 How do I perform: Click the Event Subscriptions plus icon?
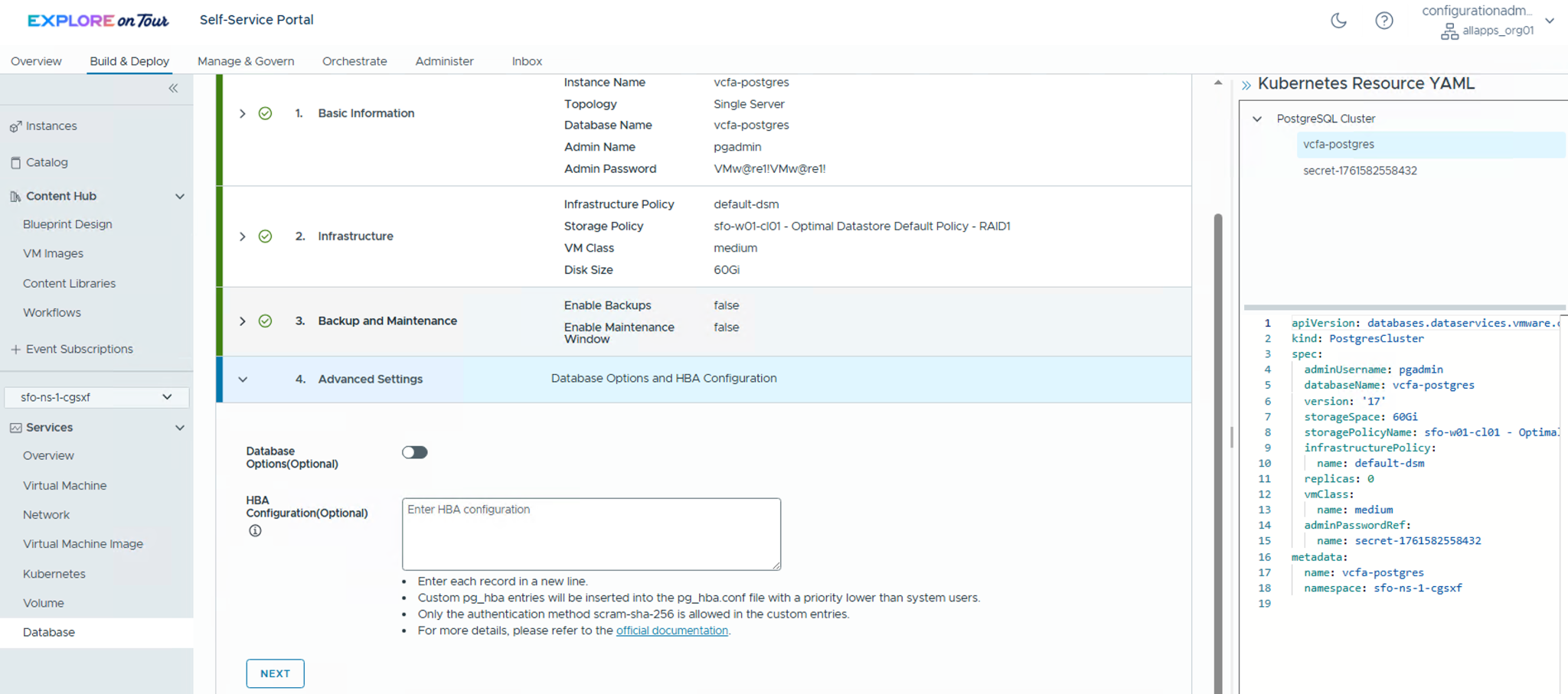tap(15, 349)
